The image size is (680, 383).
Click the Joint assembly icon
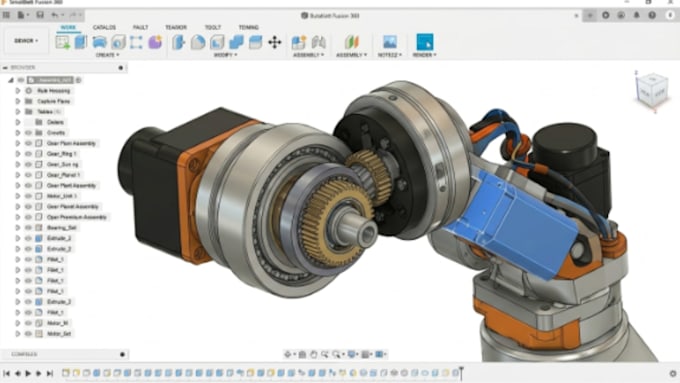pos(319,42)
